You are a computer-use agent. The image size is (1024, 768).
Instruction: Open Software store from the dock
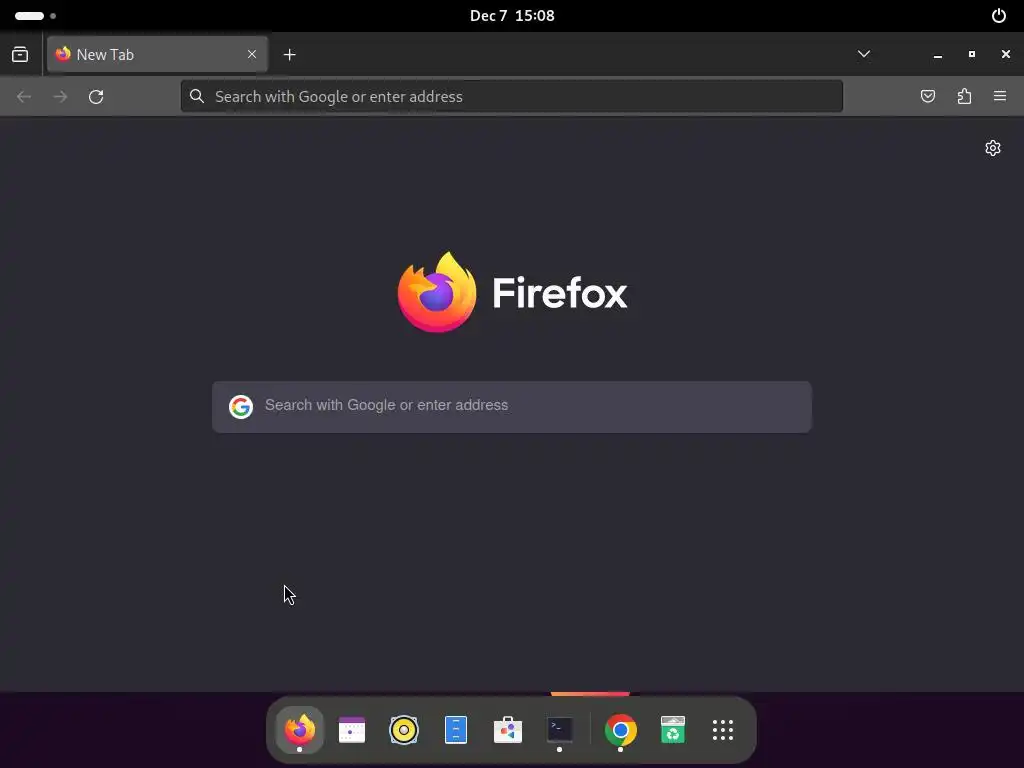point(508,729)
